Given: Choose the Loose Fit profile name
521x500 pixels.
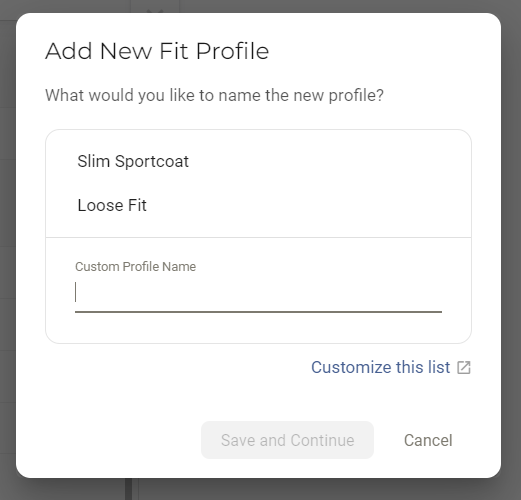Looking at the screenshot, I should pyautogui.click(x=112, y=205).
